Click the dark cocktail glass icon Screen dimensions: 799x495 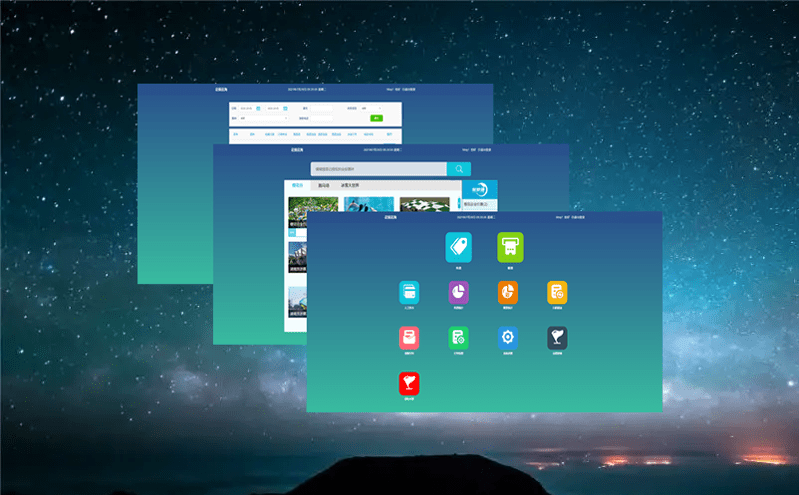pos(557,338)
